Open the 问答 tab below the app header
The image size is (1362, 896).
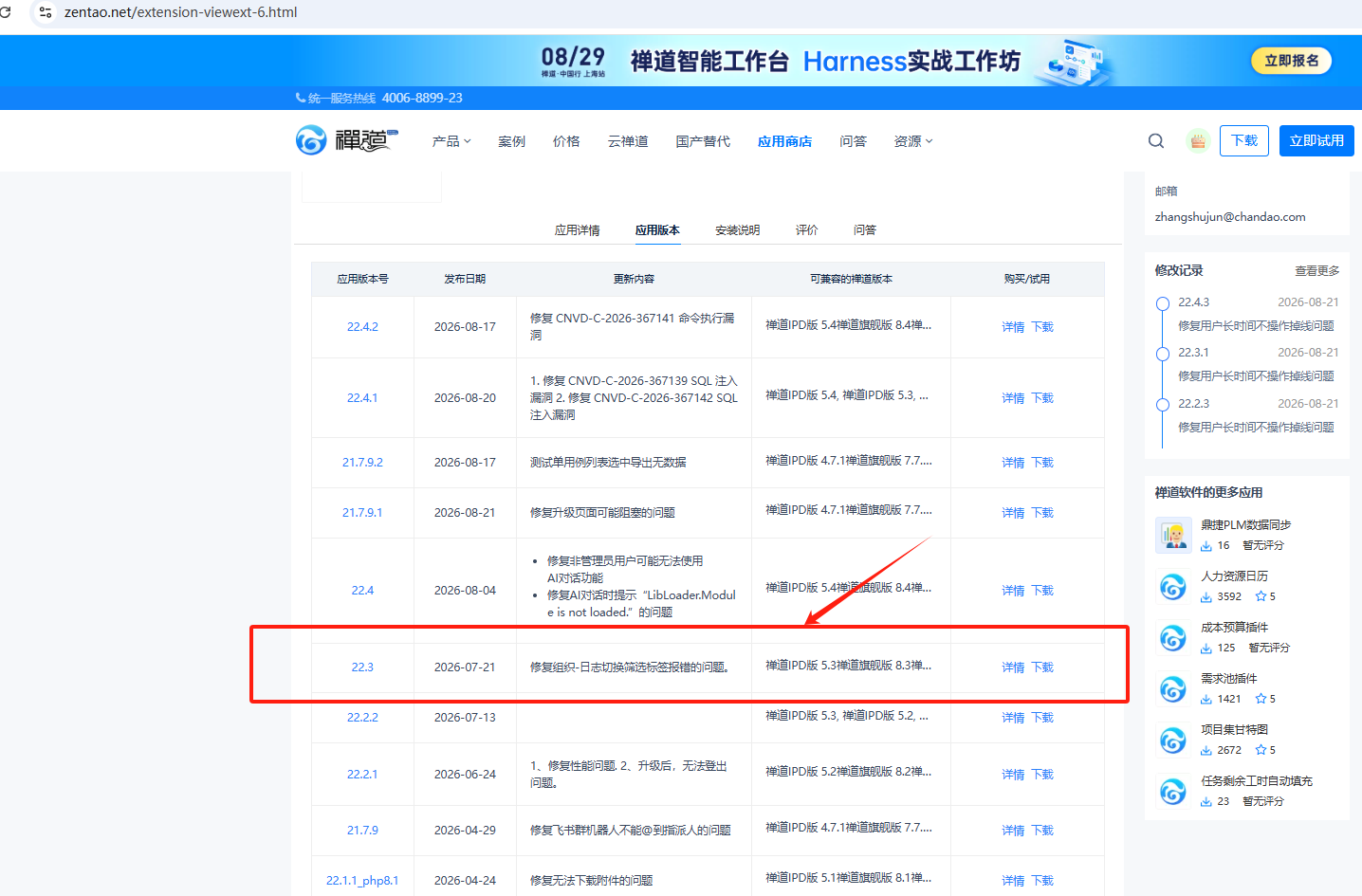865,230
